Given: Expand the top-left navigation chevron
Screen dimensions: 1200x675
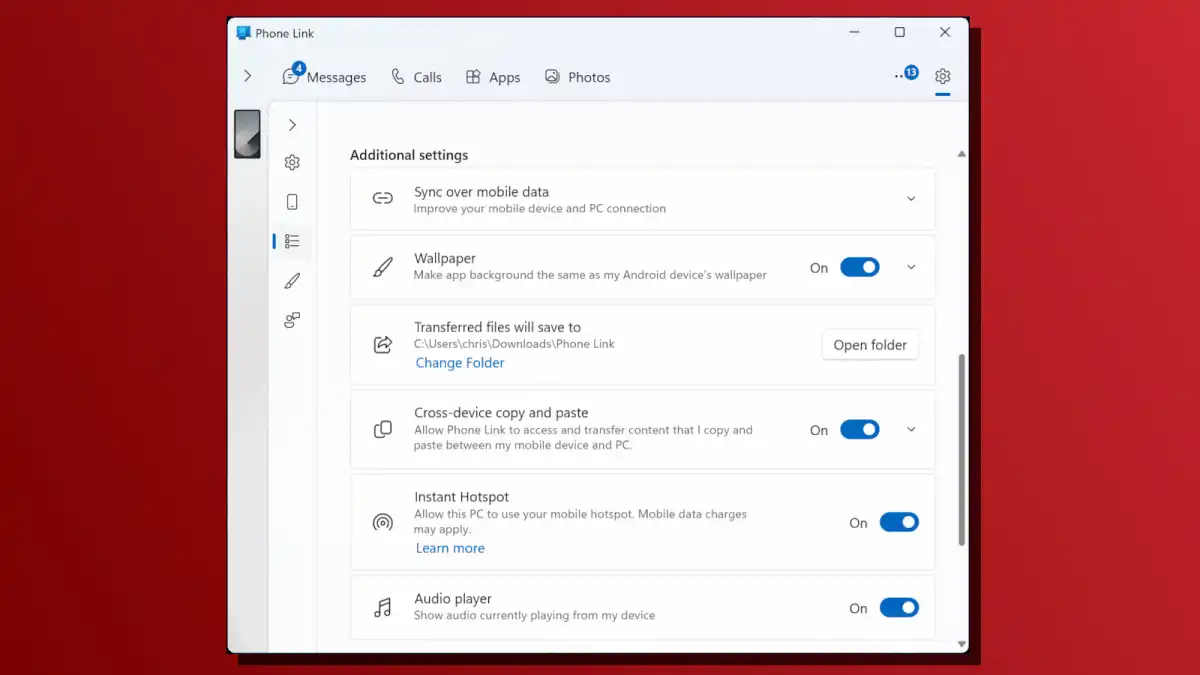Looking at the screenshot, I should (x=248, y=76).
